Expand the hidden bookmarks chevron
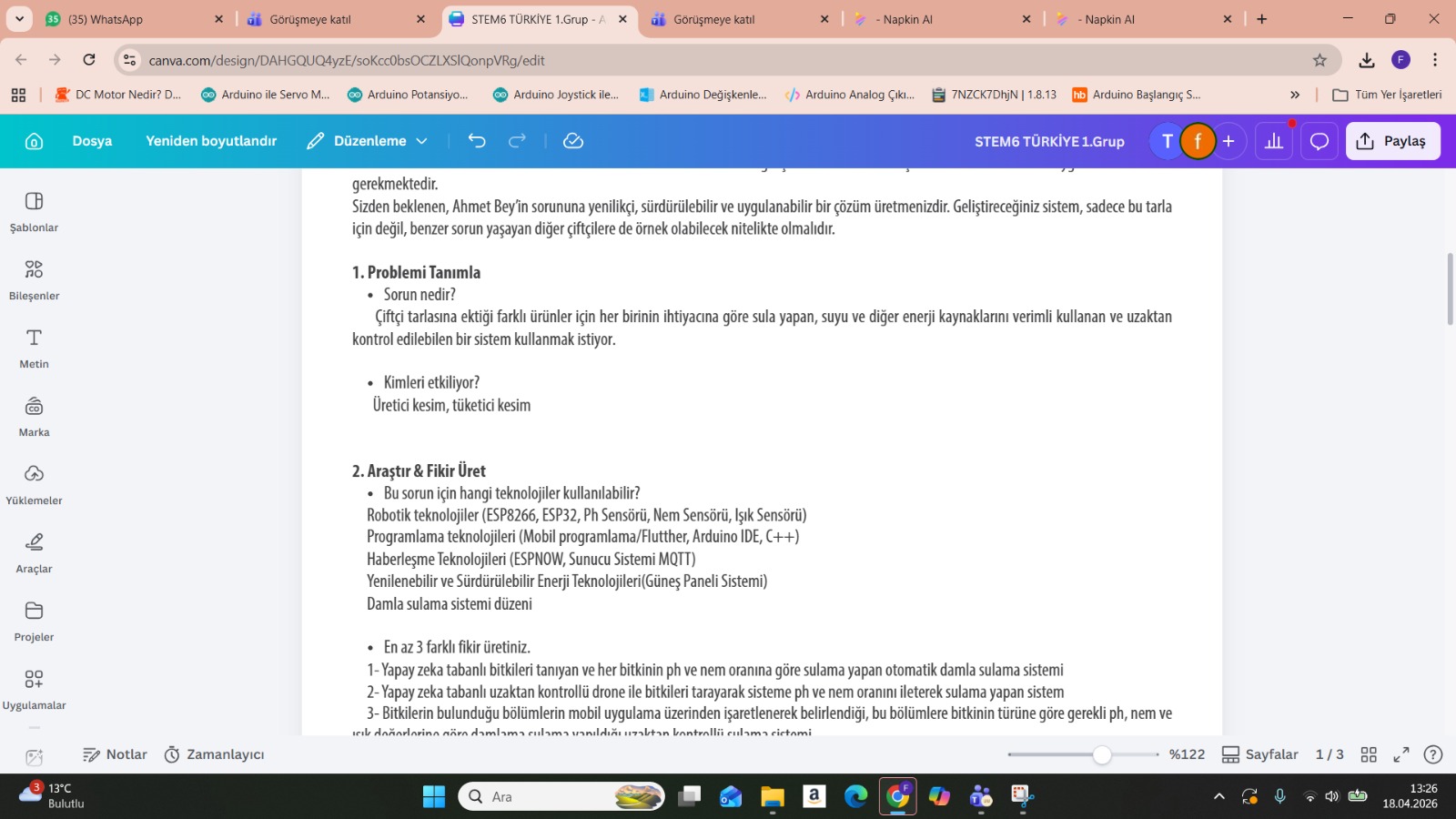This screenshot has height=819, width=1456. pos(1295,95)
